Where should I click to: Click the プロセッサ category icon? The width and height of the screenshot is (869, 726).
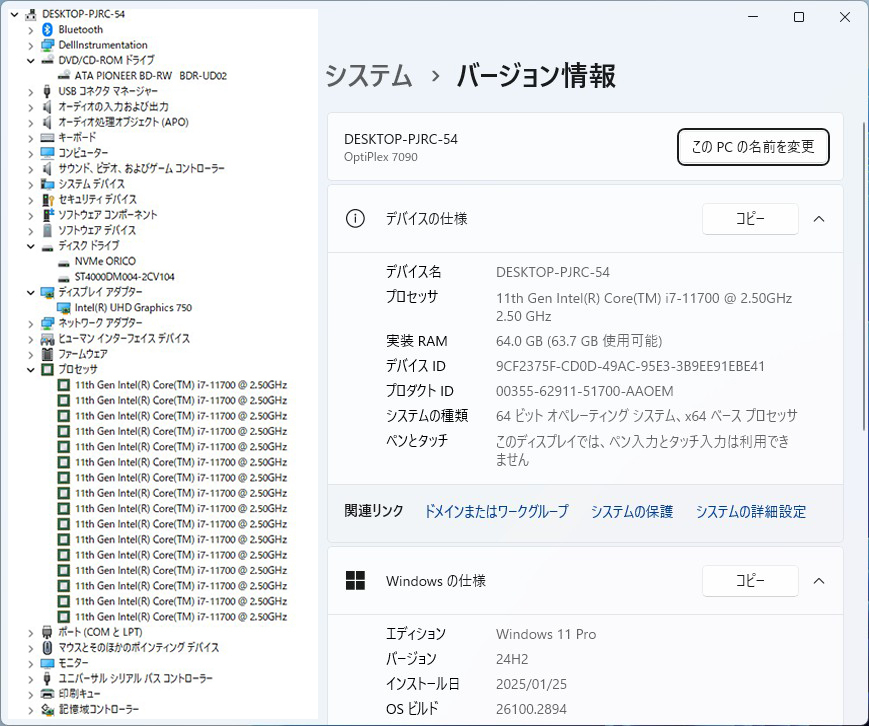48,370
